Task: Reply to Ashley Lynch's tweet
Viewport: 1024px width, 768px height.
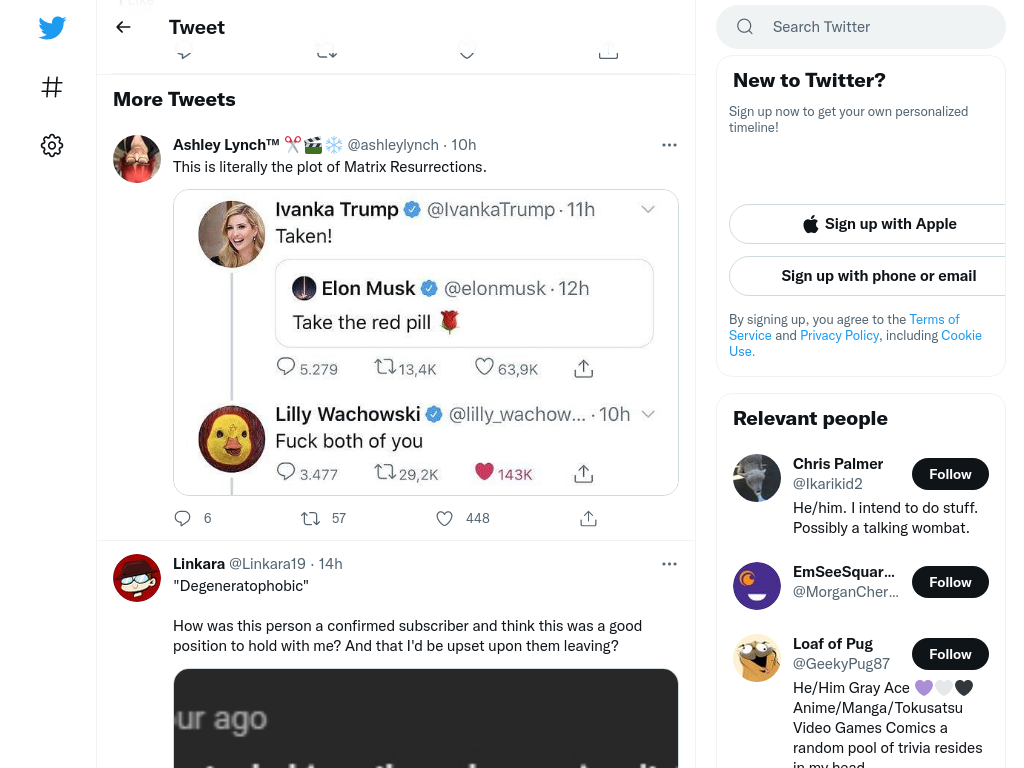Action: pyautogui.click(x=182, y=519)
